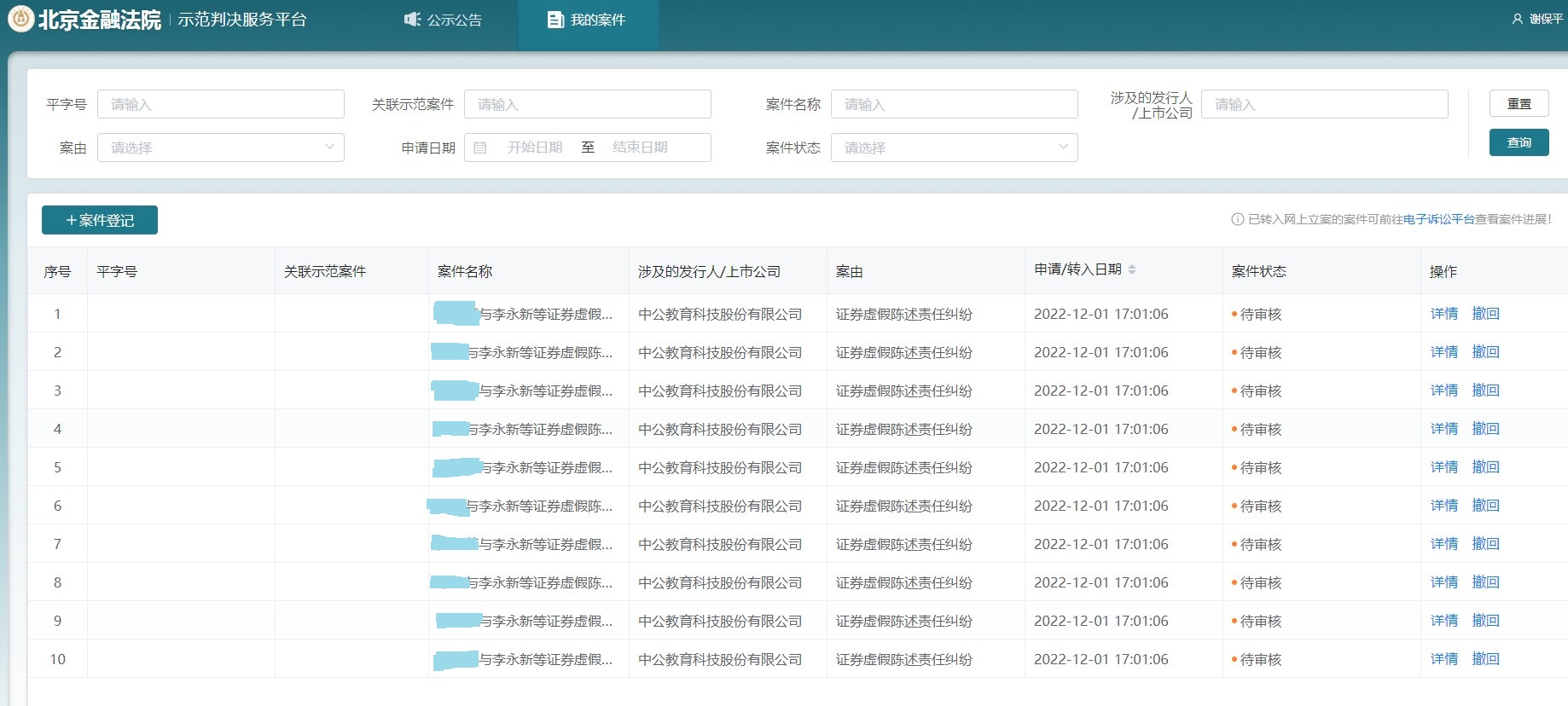Click the sort arrows on 申请/转入日期 column

point(1132,269)
